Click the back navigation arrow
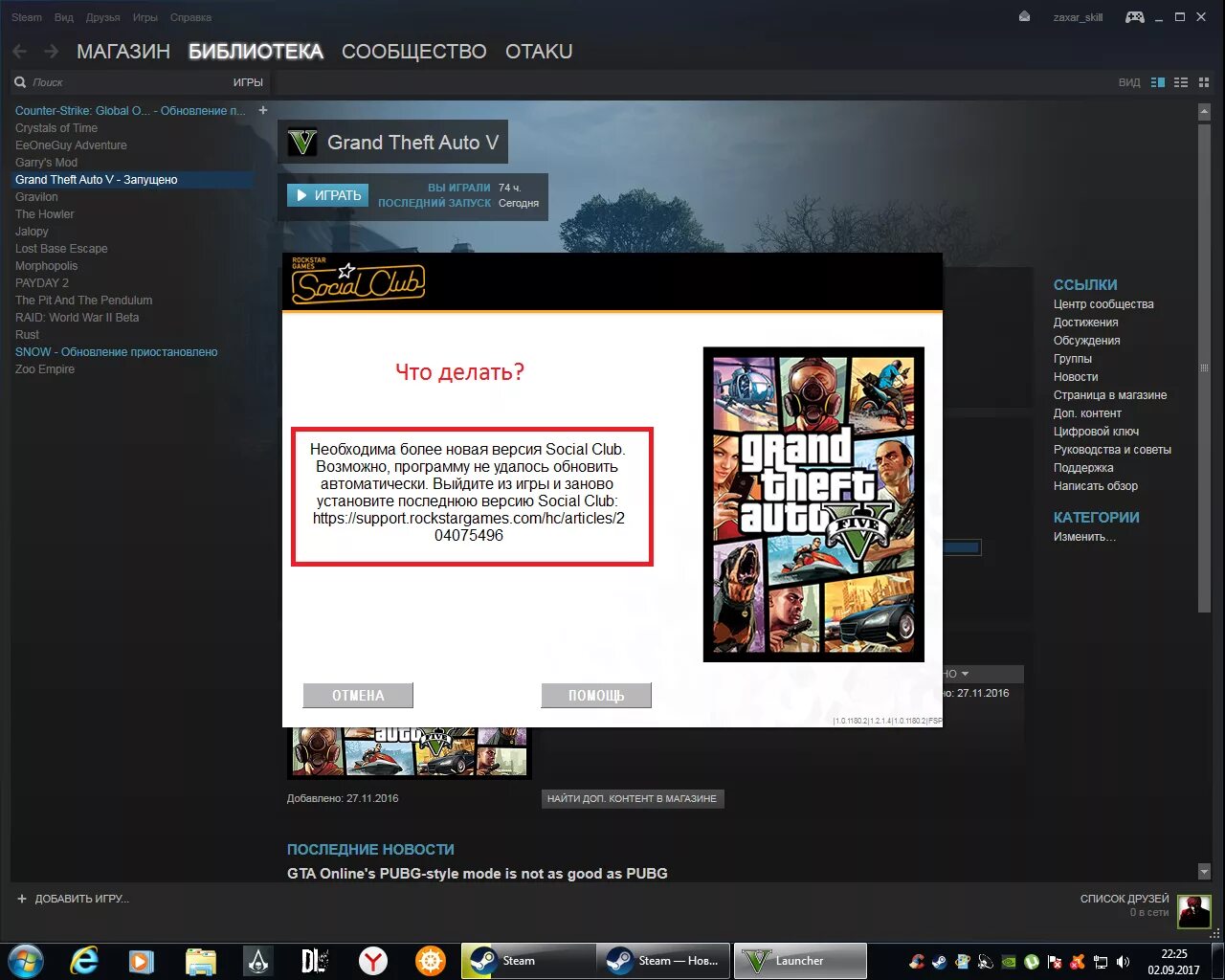 click(20, 51)
